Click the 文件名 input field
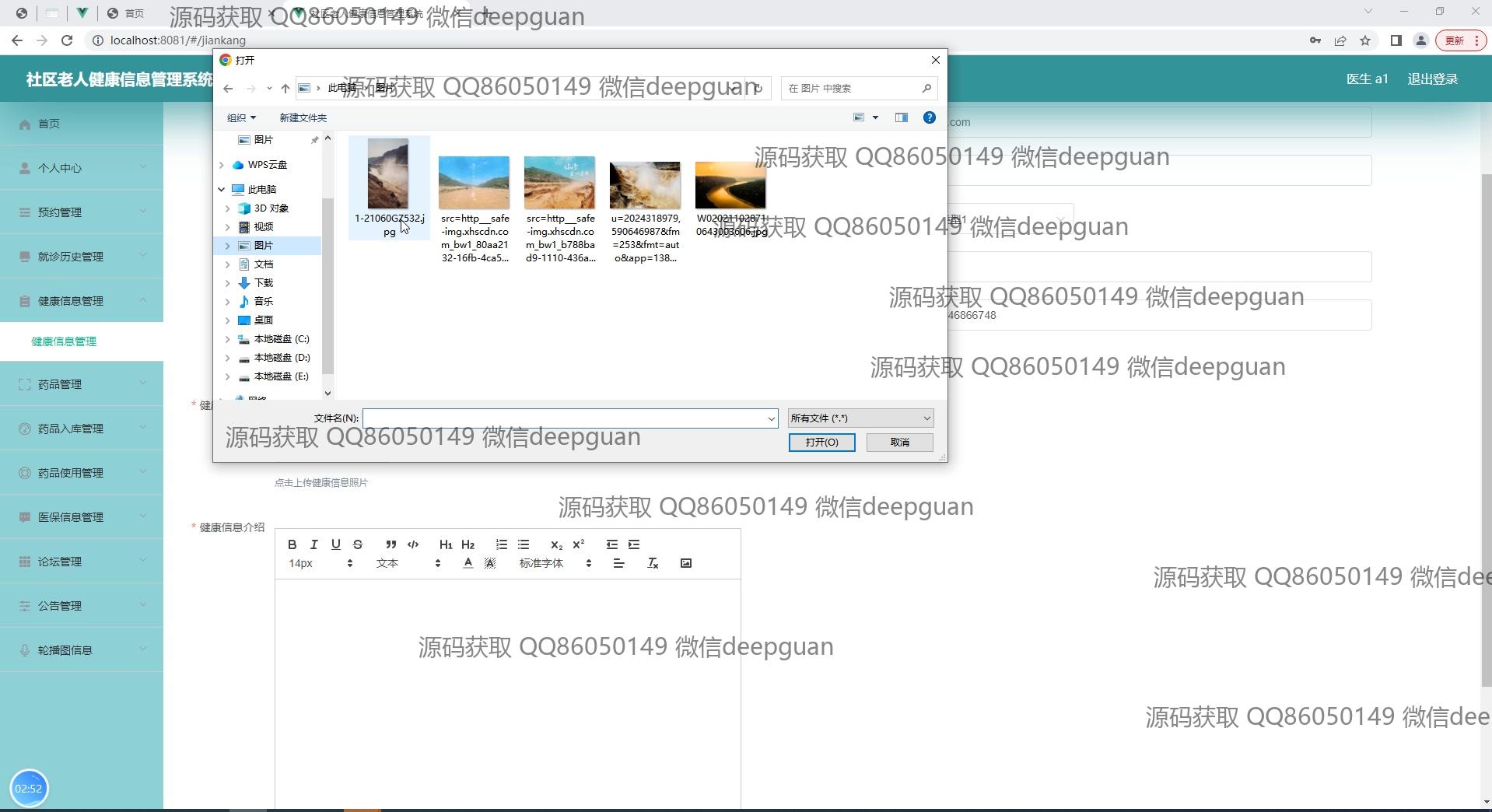Screen dimensions: 1492x812 point(565,418)
